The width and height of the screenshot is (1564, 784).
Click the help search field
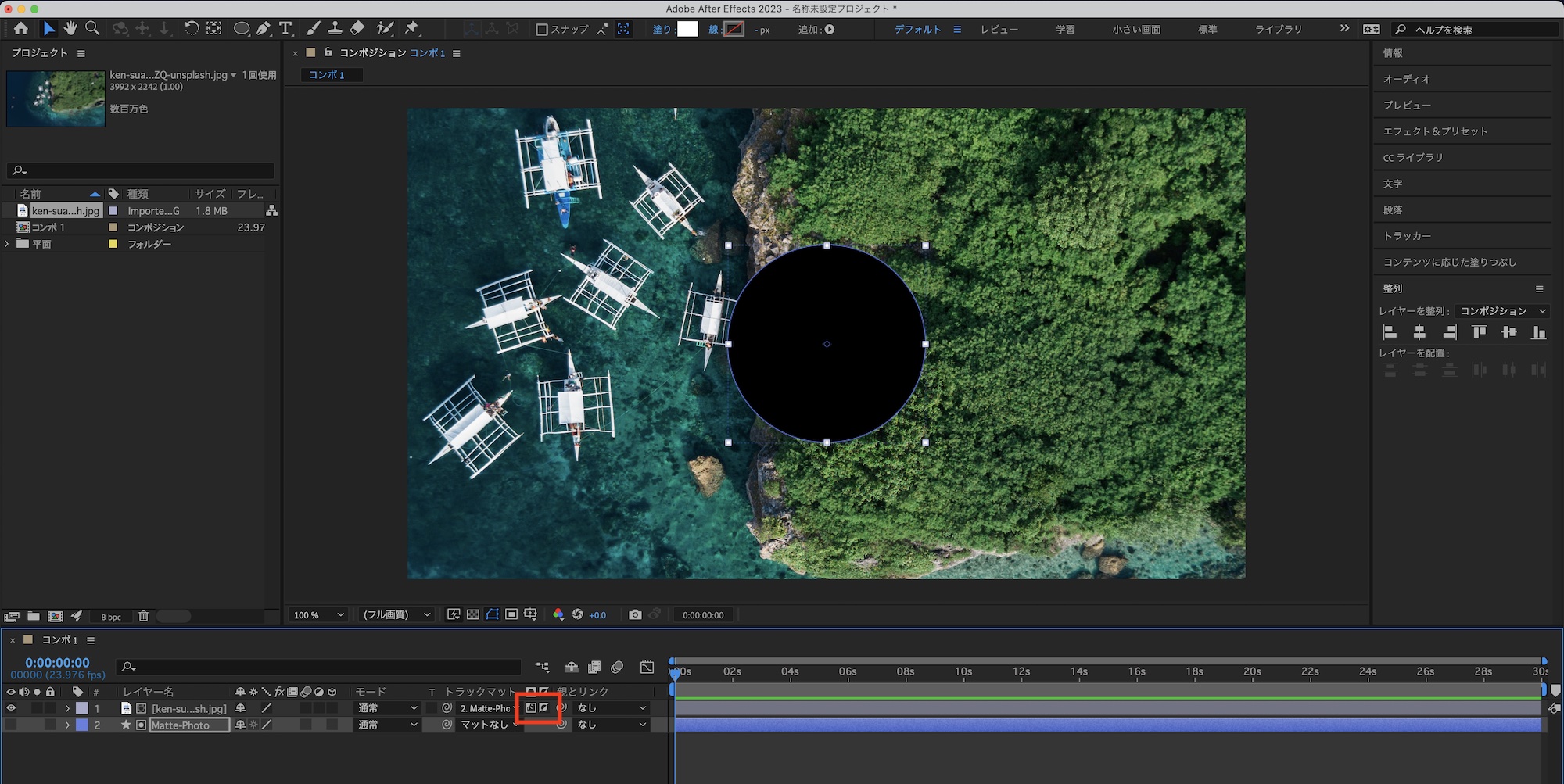[1478, 30]
